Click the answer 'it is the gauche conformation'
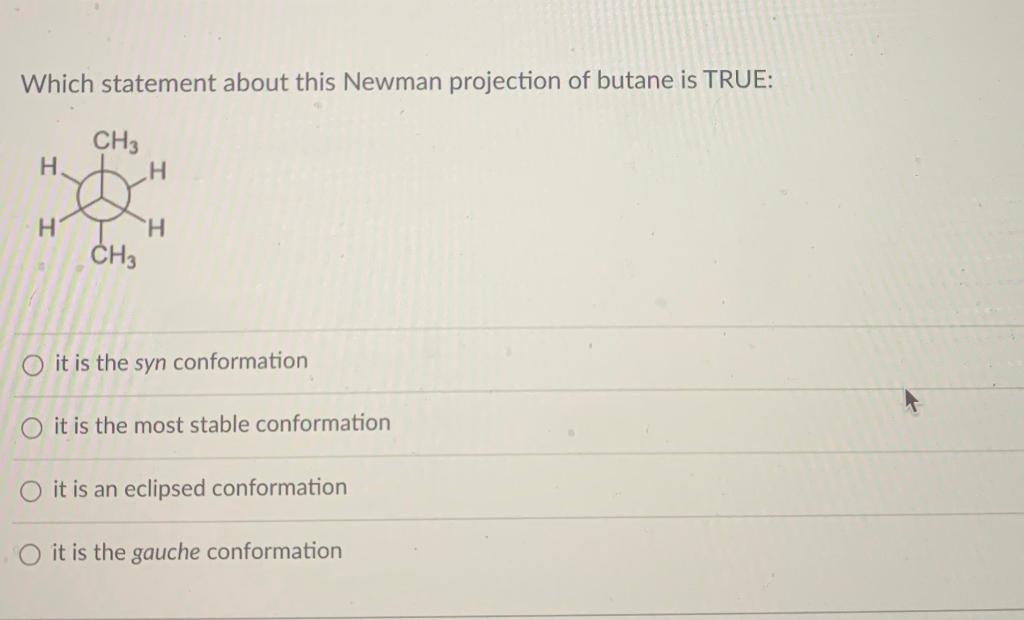 [x=195, y=551]
